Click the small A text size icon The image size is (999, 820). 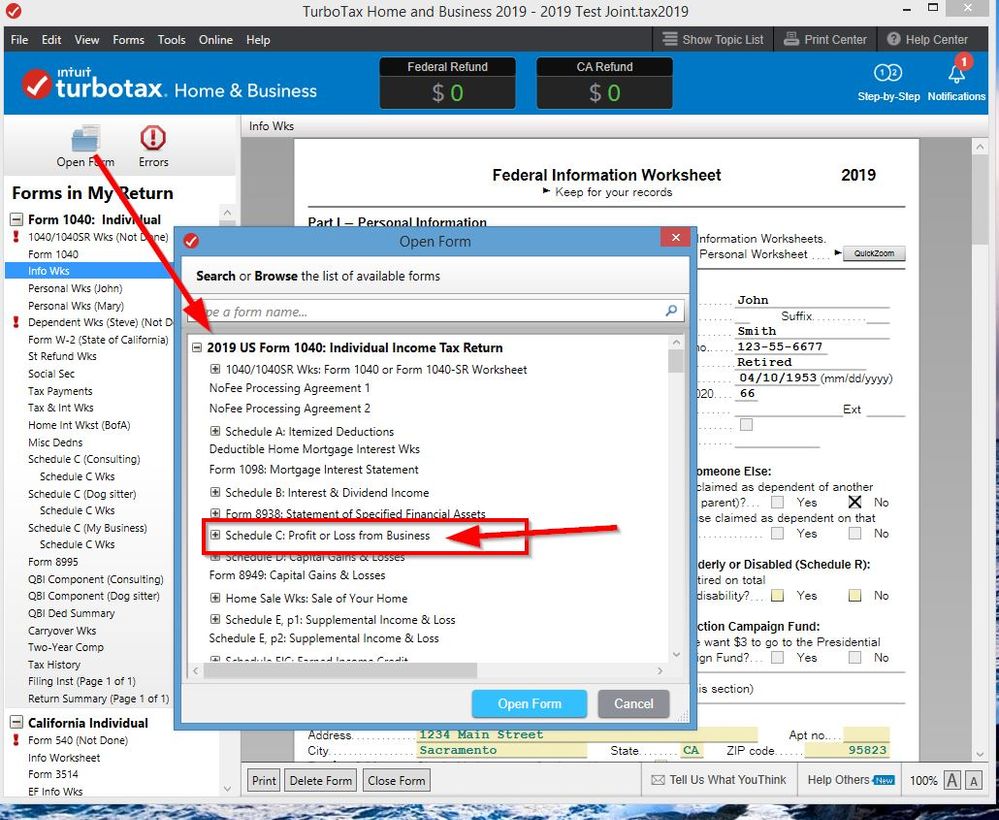pyautogui.click(x=974, y=780)
